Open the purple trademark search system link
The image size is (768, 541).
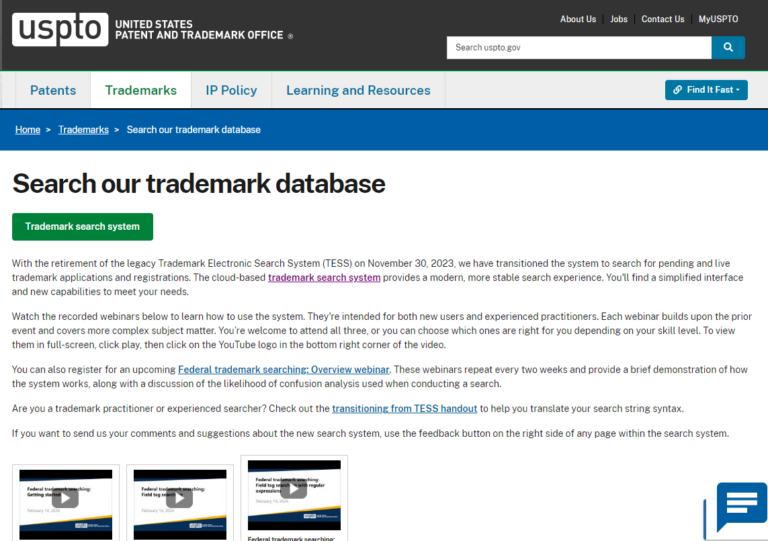coord(324,278)
